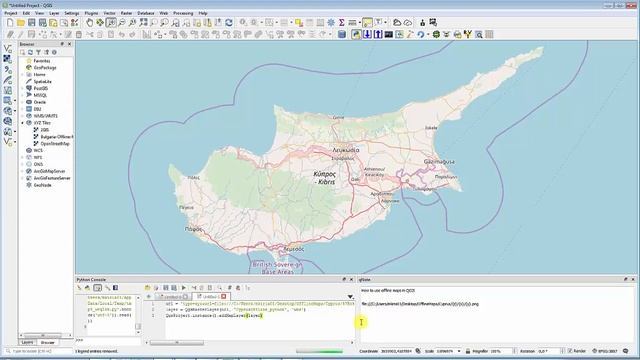640x360 pixels.
Task: Click the left-side Add Vector Layer icon
Action: [x=7, y=48]
